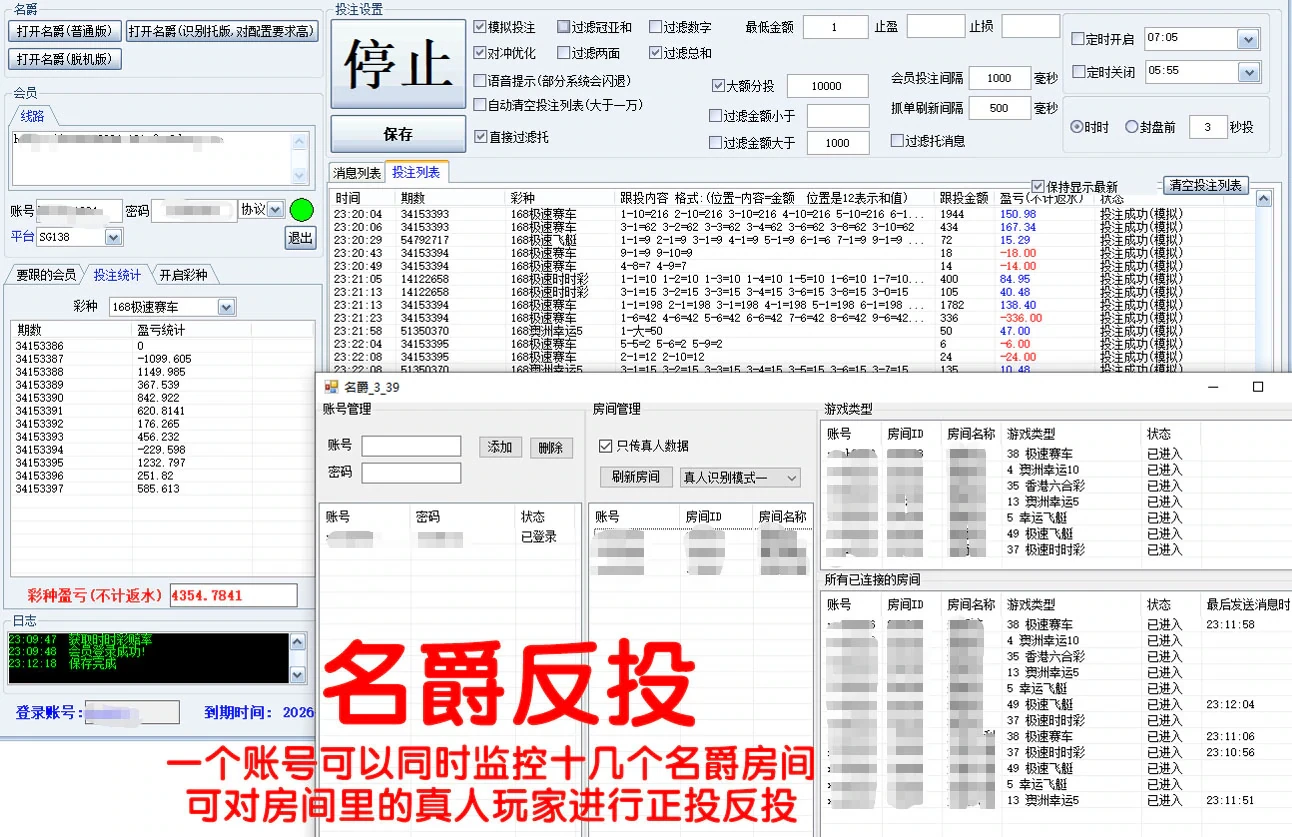The width and height of the screenshot is (1292, 837).
Task: Click the large 停止 button
Action: click(398, 64)
